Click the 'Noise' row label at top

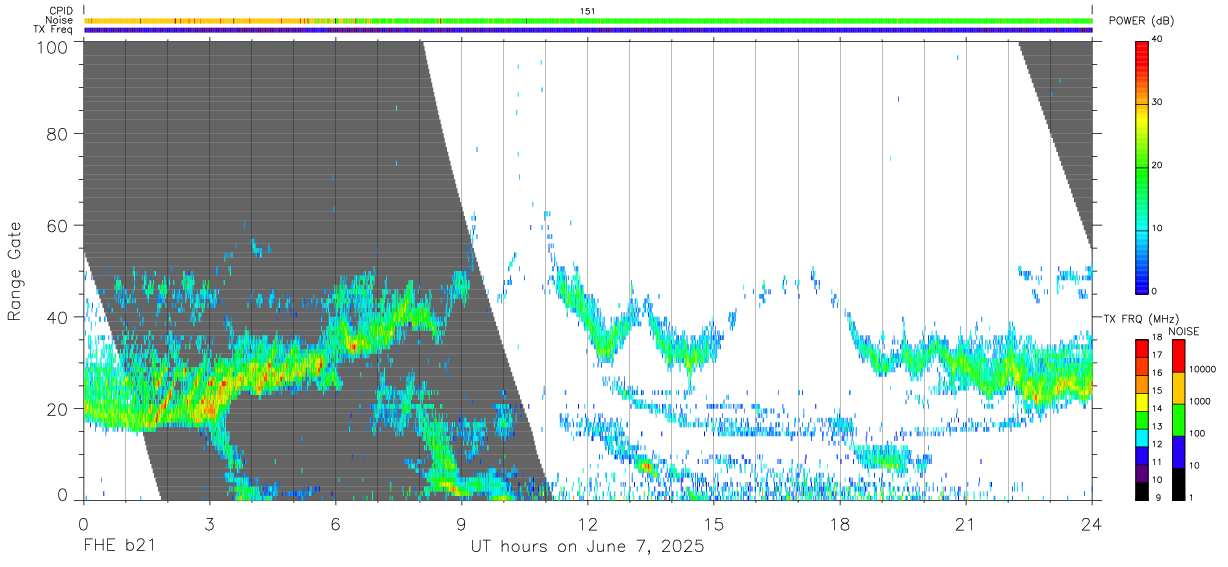(x=61, y=20)
